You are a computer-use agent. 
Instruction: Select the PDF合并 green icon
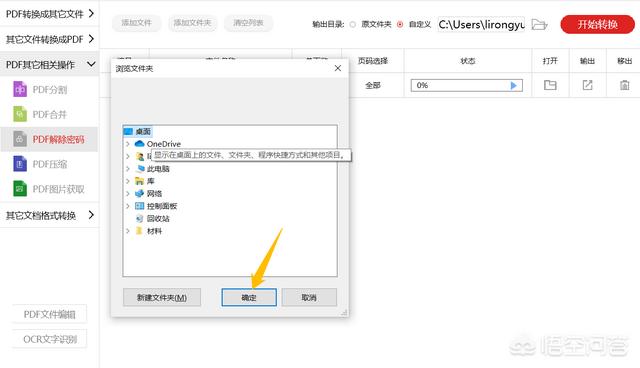coord(20,114)
